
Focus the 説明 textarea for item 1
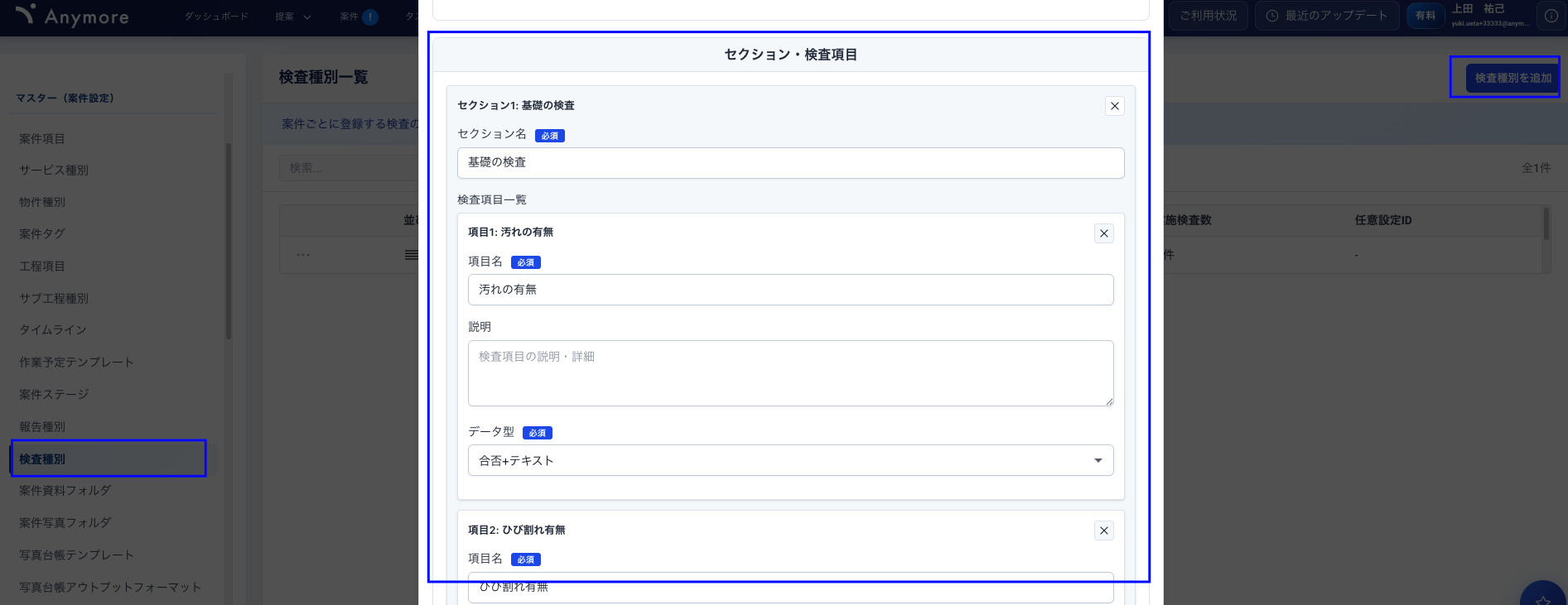tap(790, 373)
